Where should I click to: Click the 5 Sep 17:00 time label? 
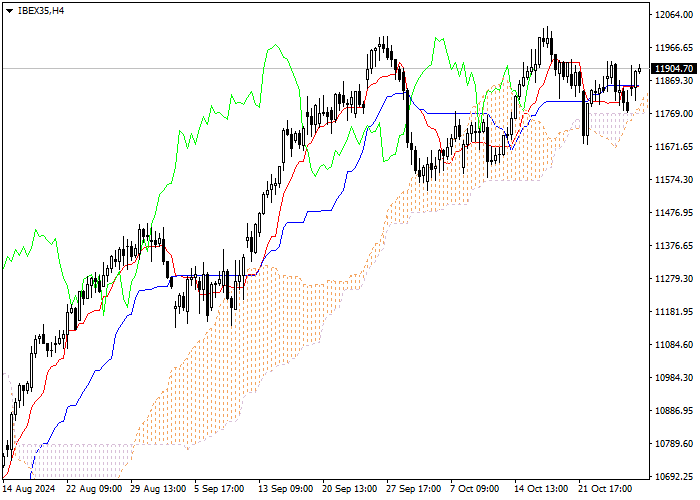[x=220, y=489]
